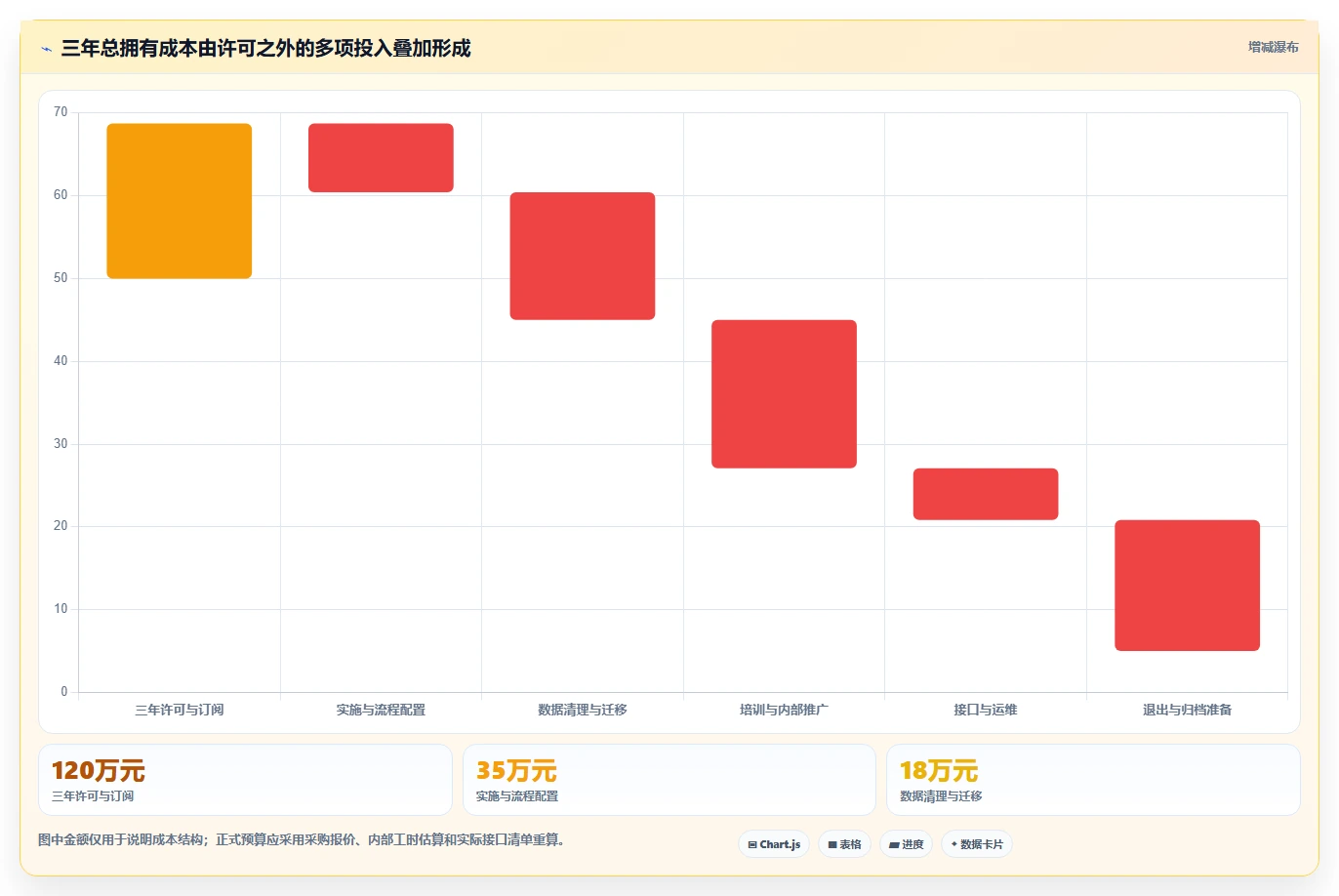Click the x-axis label 三年许可与订阅
Viewport: 1339px width, 896px height.
(x=180, y=710)
